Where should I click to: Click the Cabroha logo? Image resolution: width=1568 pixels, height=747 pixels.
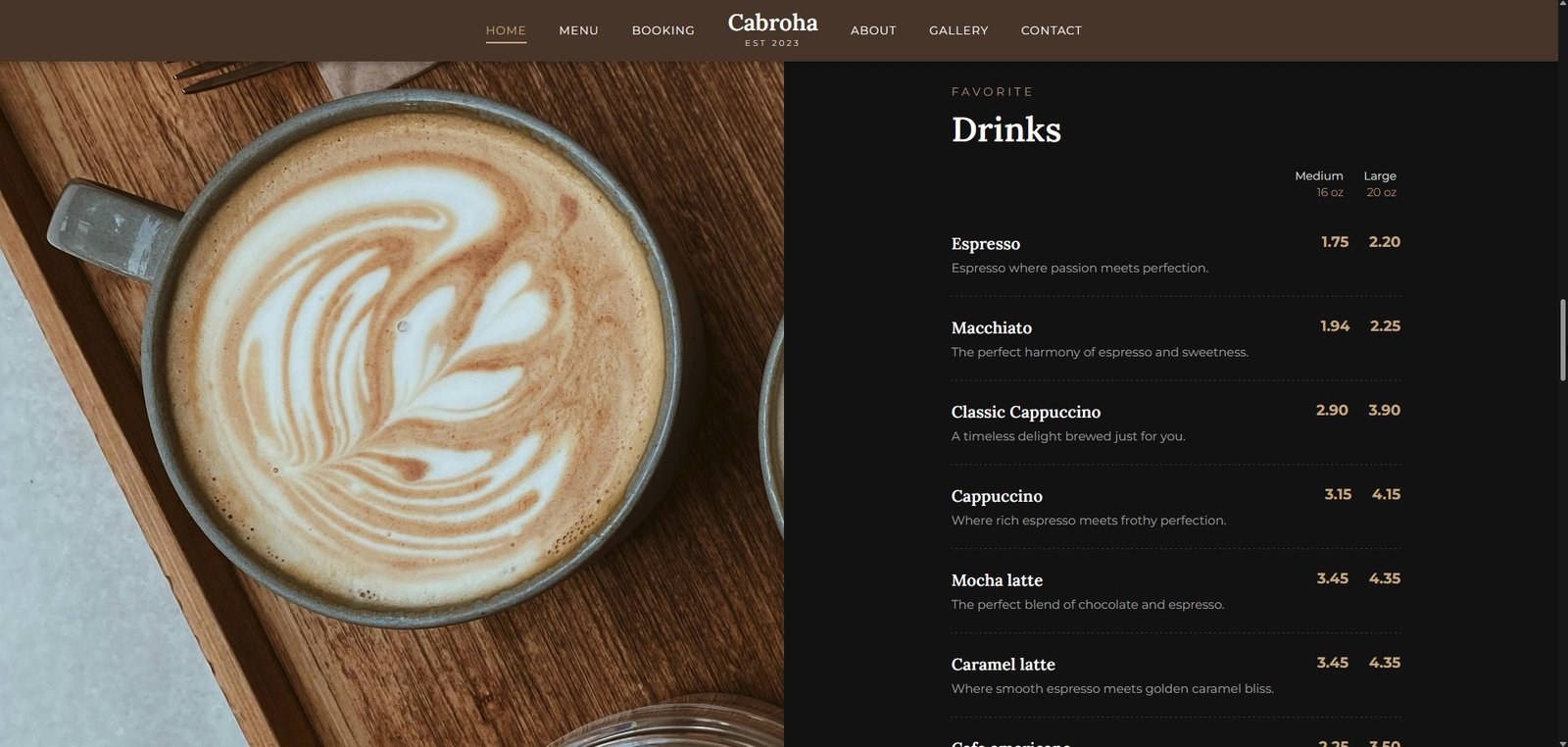click(772, 29)
